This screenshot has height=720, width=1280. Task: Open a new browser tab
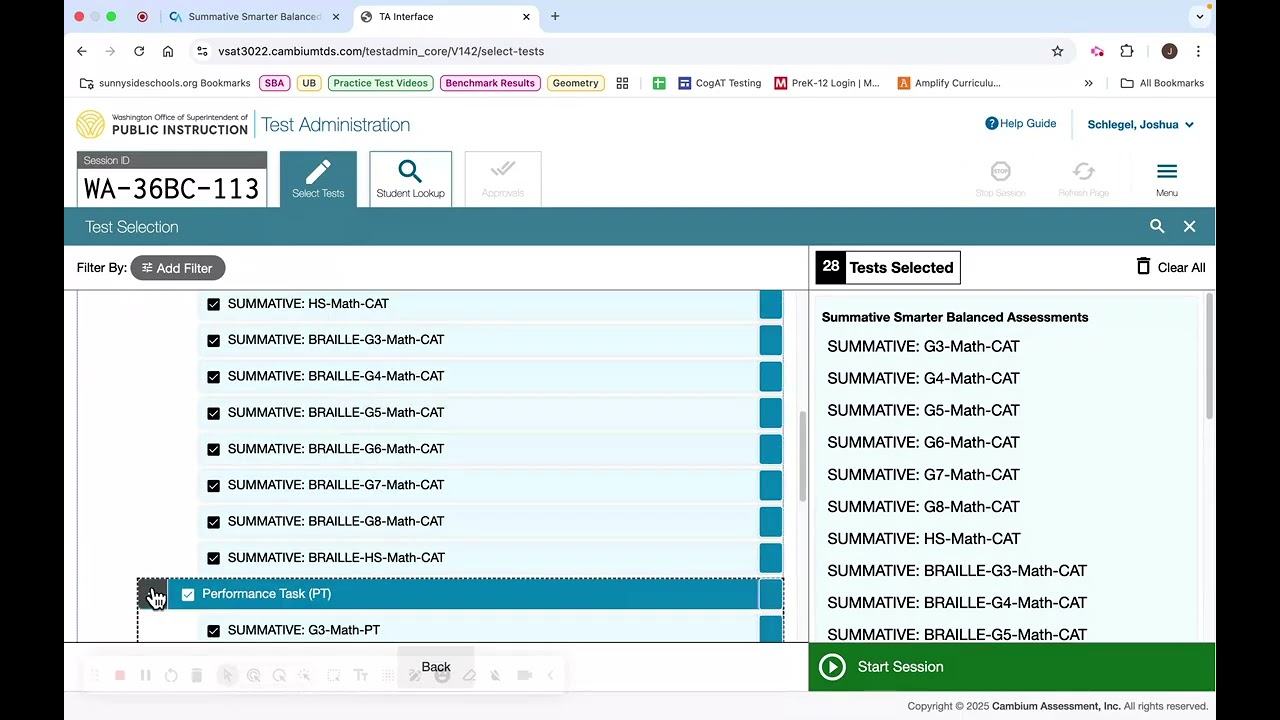[x=555, y=16]
